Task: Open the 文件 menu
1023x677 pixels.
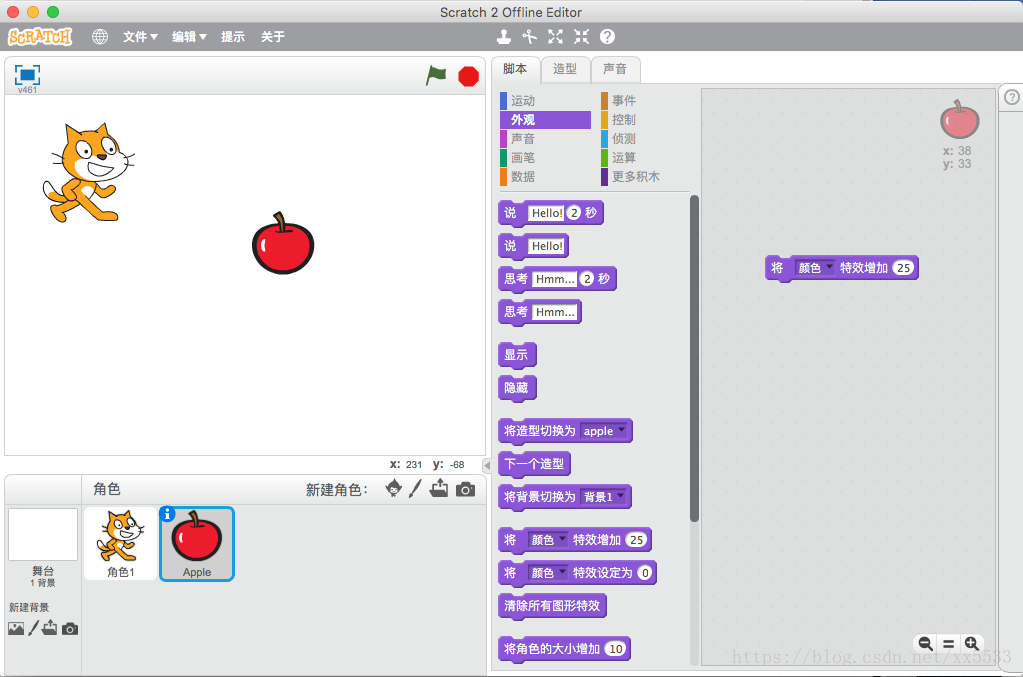Action: [140, 37]
